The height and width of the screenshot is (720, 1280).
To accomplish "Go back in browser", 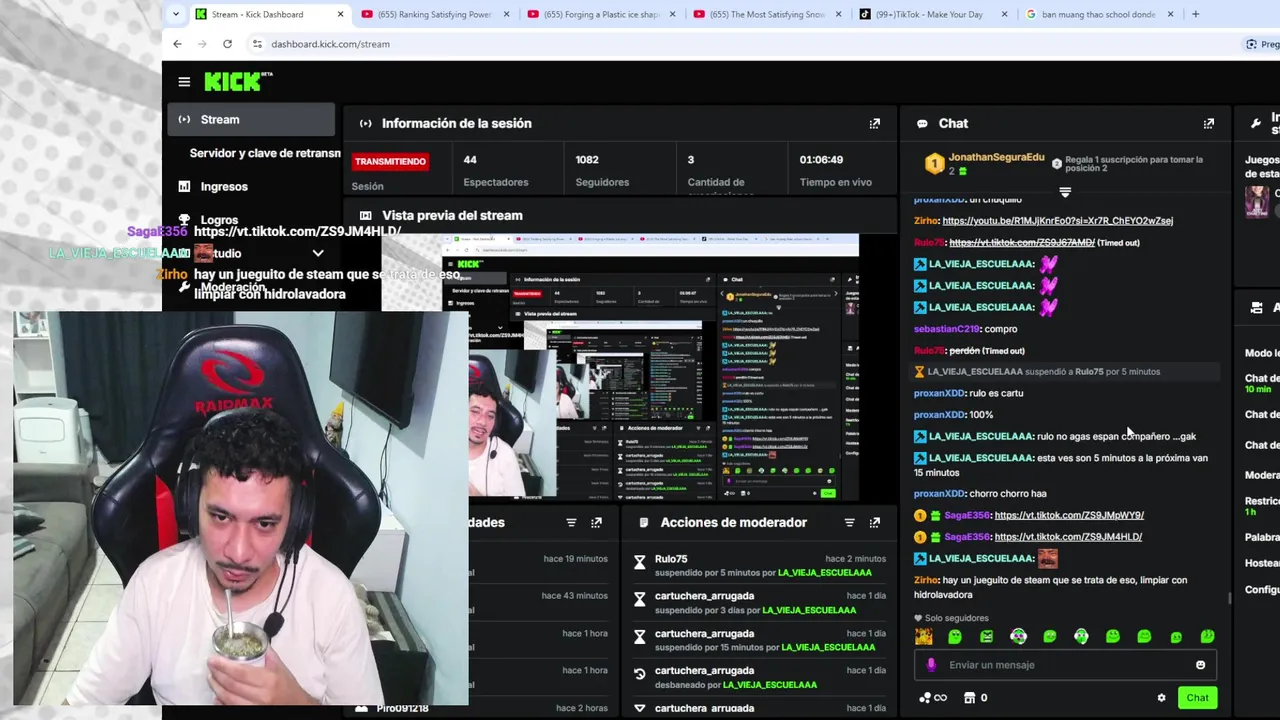I will pos(177,44).
